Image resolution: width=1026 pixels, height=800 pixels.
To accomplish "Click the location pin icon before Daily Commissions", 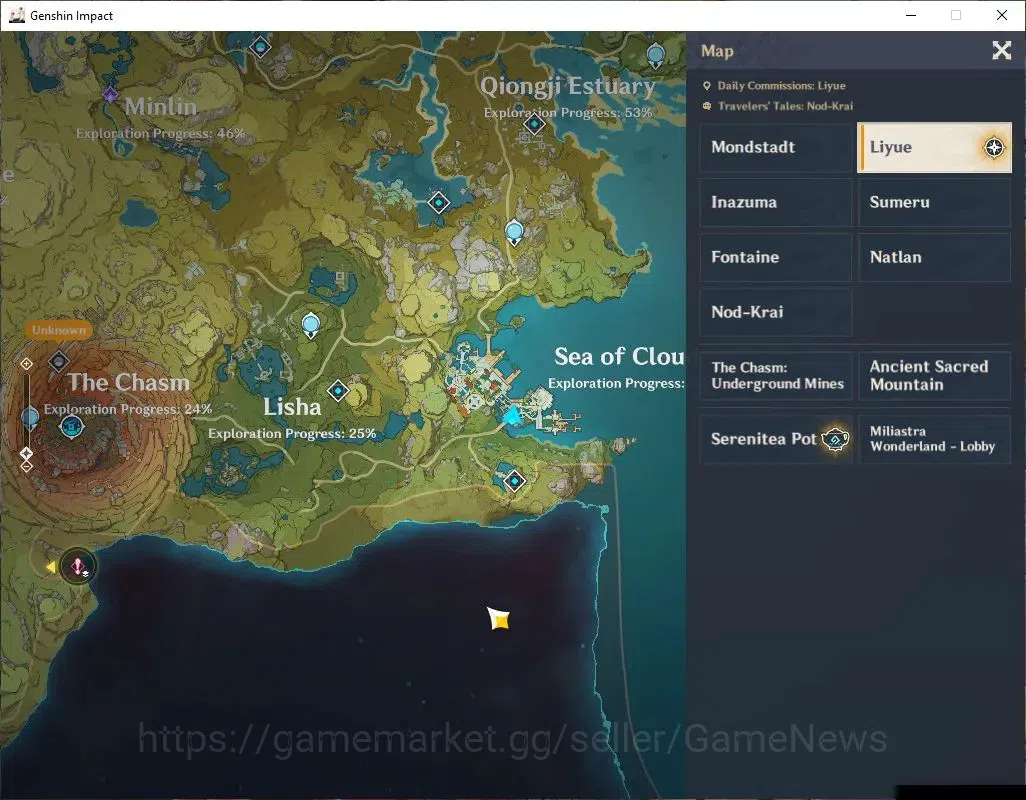I will coord(707,86).
